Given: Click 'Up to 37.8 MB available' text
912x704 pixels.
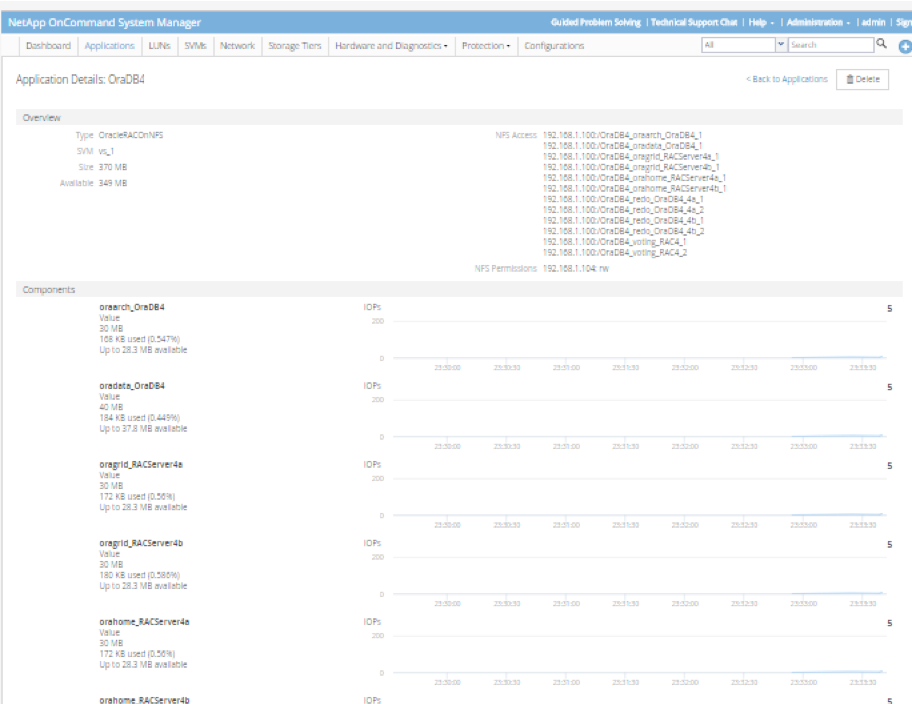Looking at the screenshot, I should [143, 428].
